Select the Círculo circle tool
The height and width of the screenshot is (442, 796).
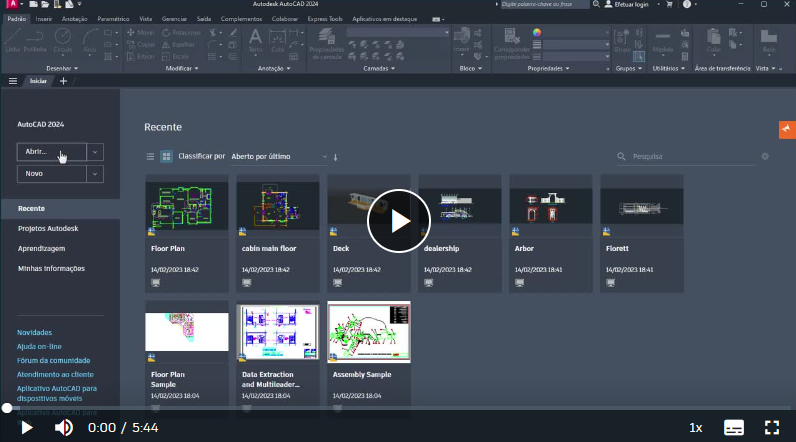[63, 40]
